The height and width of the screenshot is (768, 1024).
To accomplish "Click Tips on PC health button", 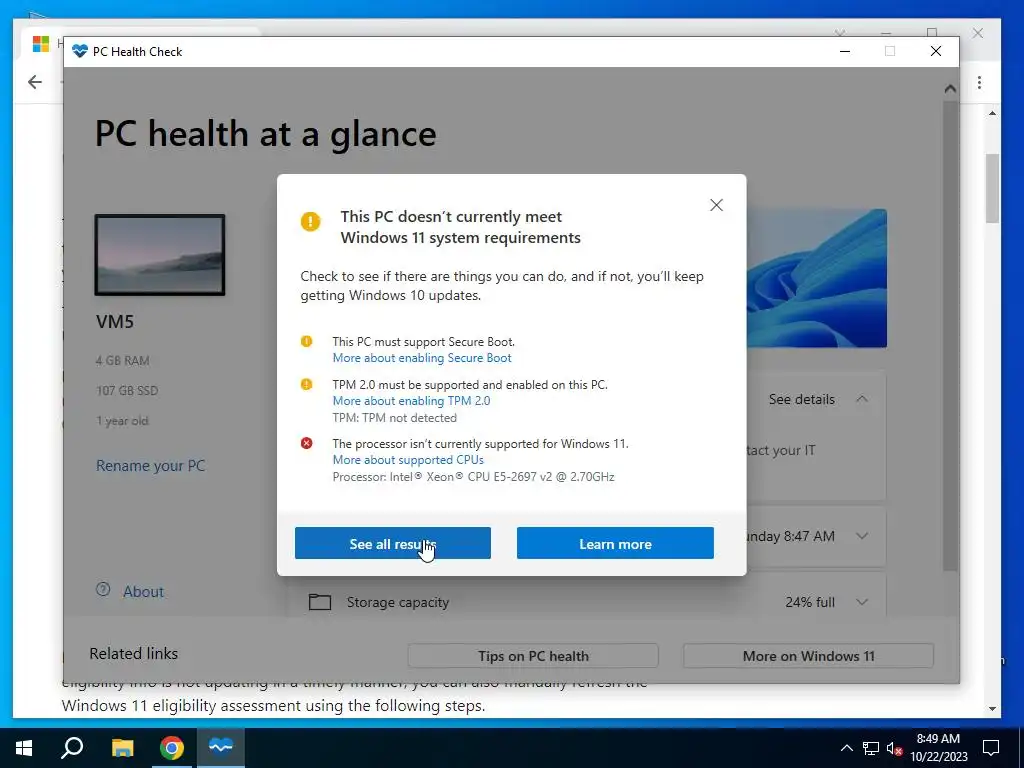I will click(x=533, y=656).
